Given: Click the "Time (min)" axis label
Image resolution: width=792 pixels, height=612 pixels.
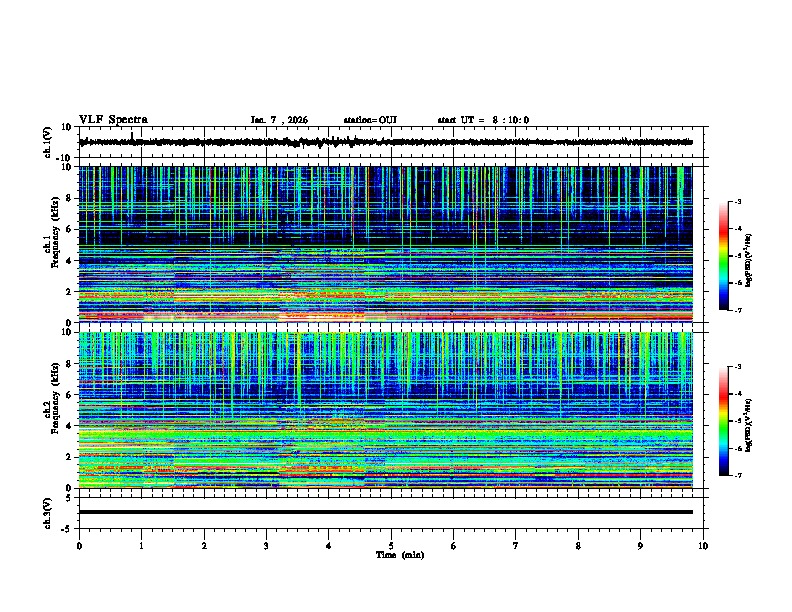Looking at the screenshot, I should [400, 555].
